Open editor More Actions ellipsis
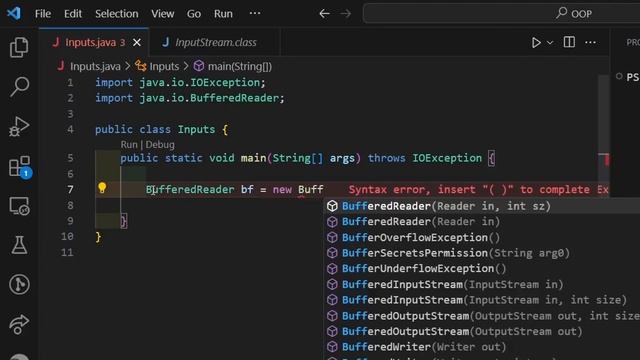This screenshot has width=640, height=360. pyautogui.click(x=591, y=42)
